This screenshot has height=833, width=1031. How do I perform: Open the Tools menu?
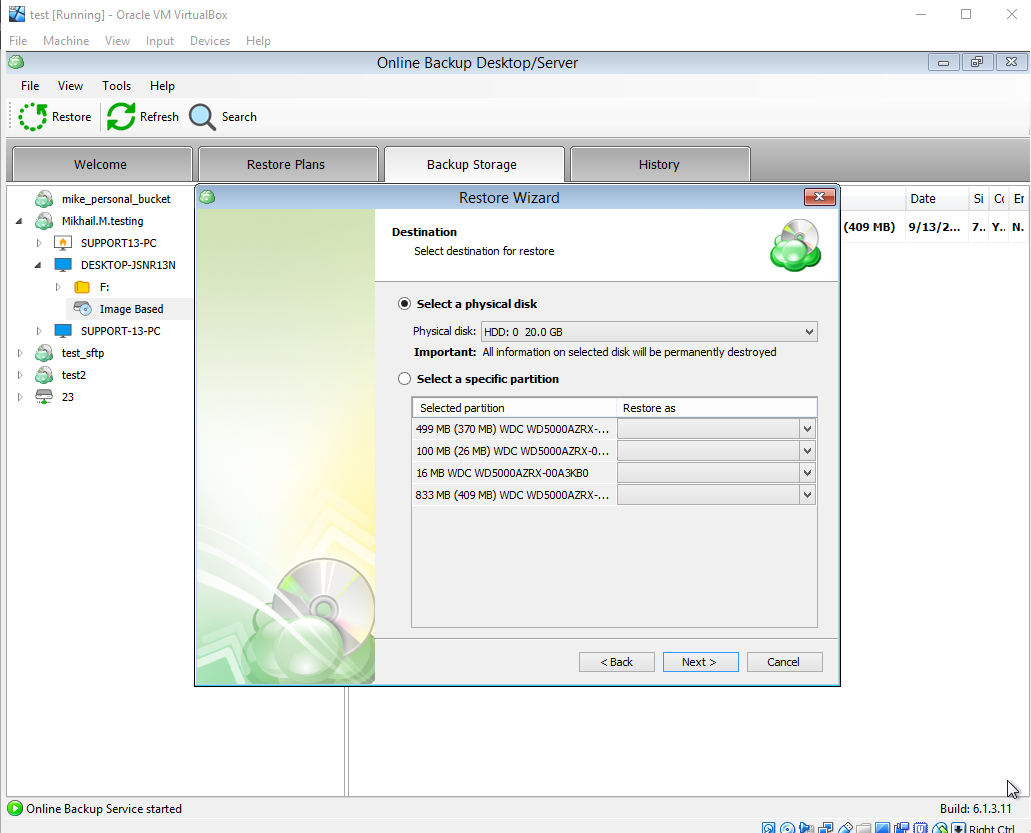[x=116, y=86]
